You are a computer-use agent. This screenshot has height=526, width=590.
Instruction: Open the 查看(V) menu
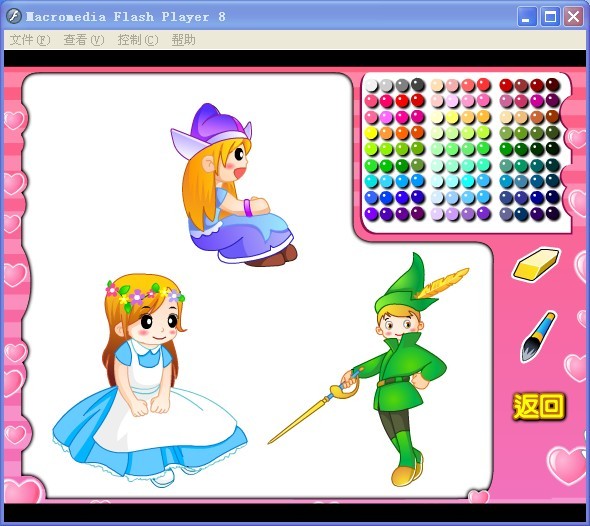[x=84, y=40]
